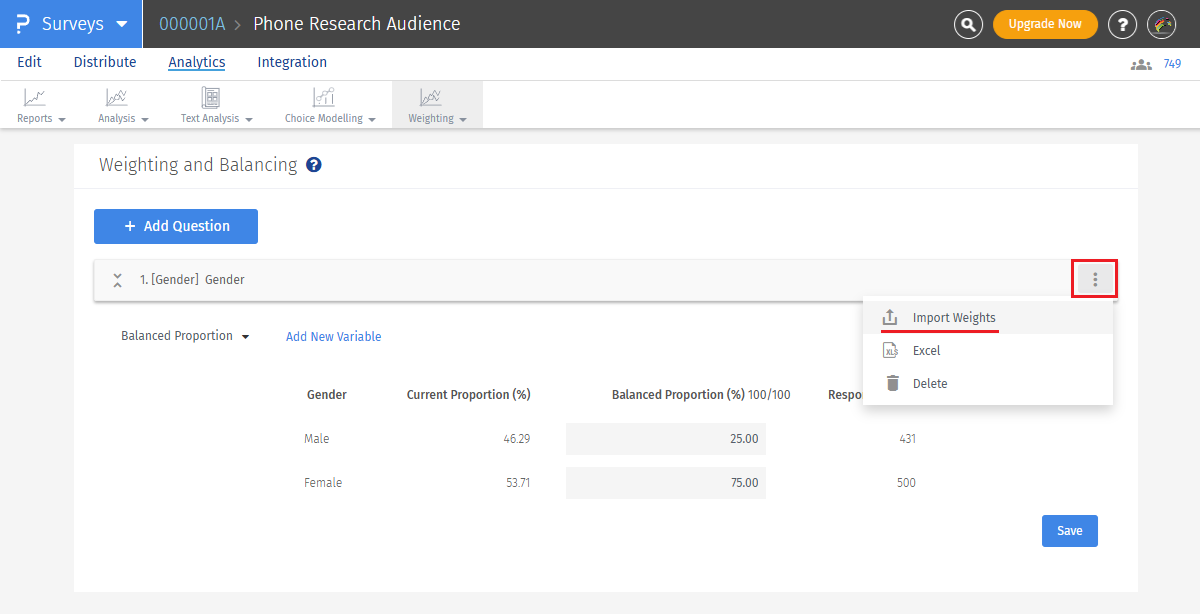Viewport: 1200px width, 614px height.
Task: Open the three-dot options menu for Gender
Action: 1095,280
